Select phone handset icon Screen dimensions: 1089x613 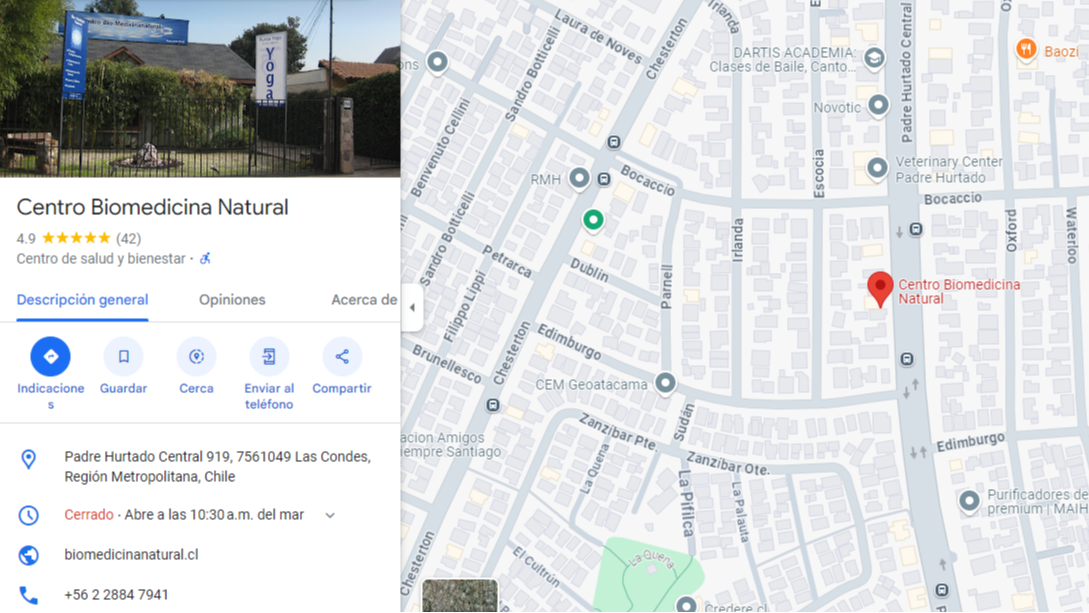(28, 595)
